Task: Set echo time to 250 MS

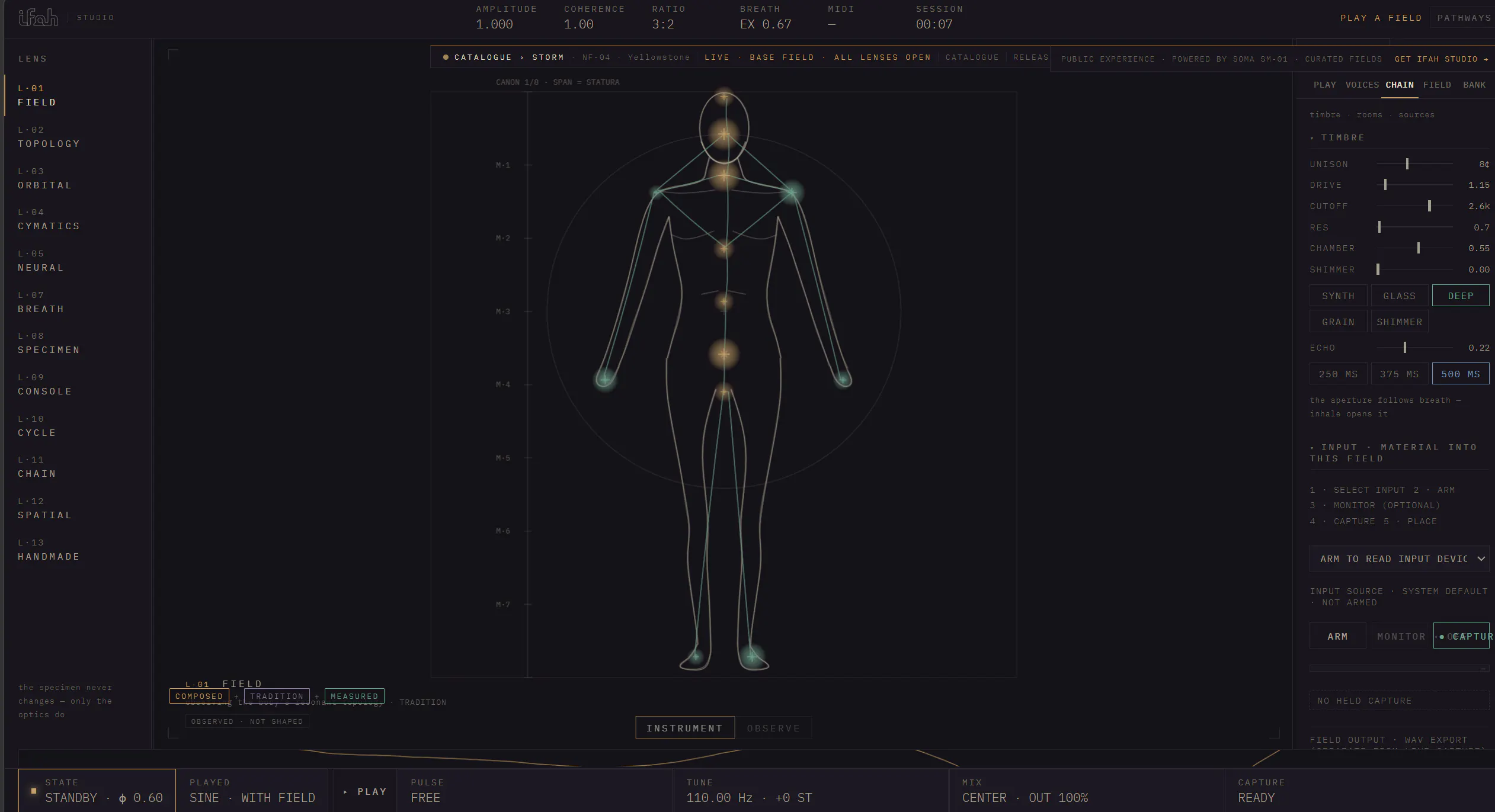Action: [1338, 374]
